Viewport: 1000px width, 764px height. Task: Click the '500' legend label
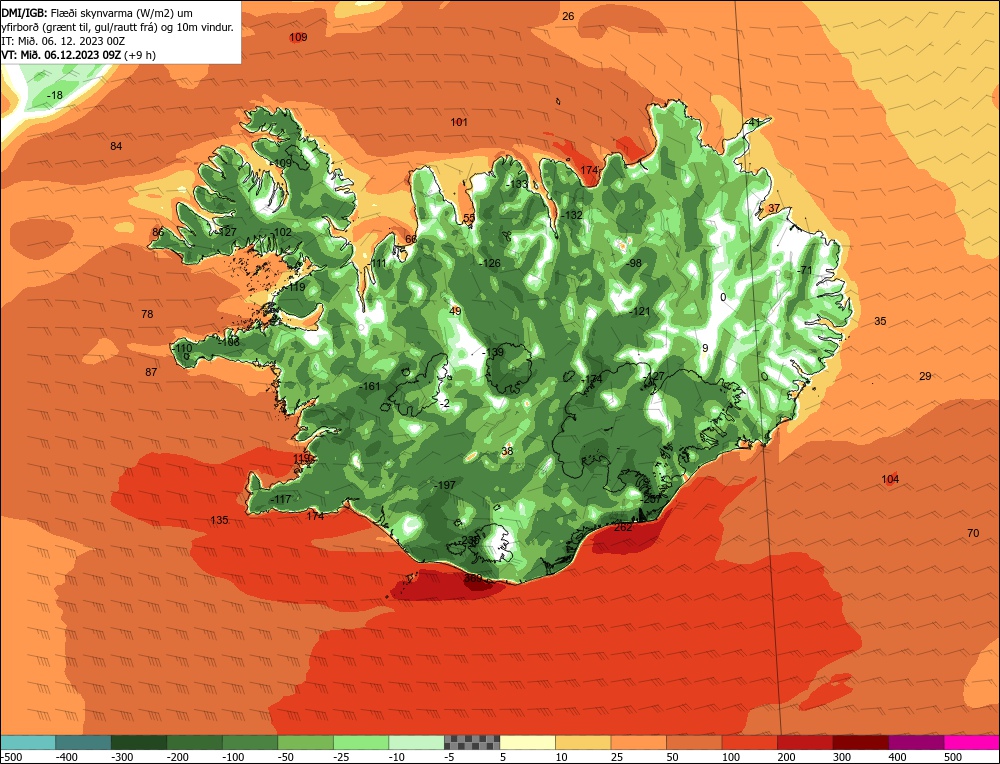click(x=953, y=757)
